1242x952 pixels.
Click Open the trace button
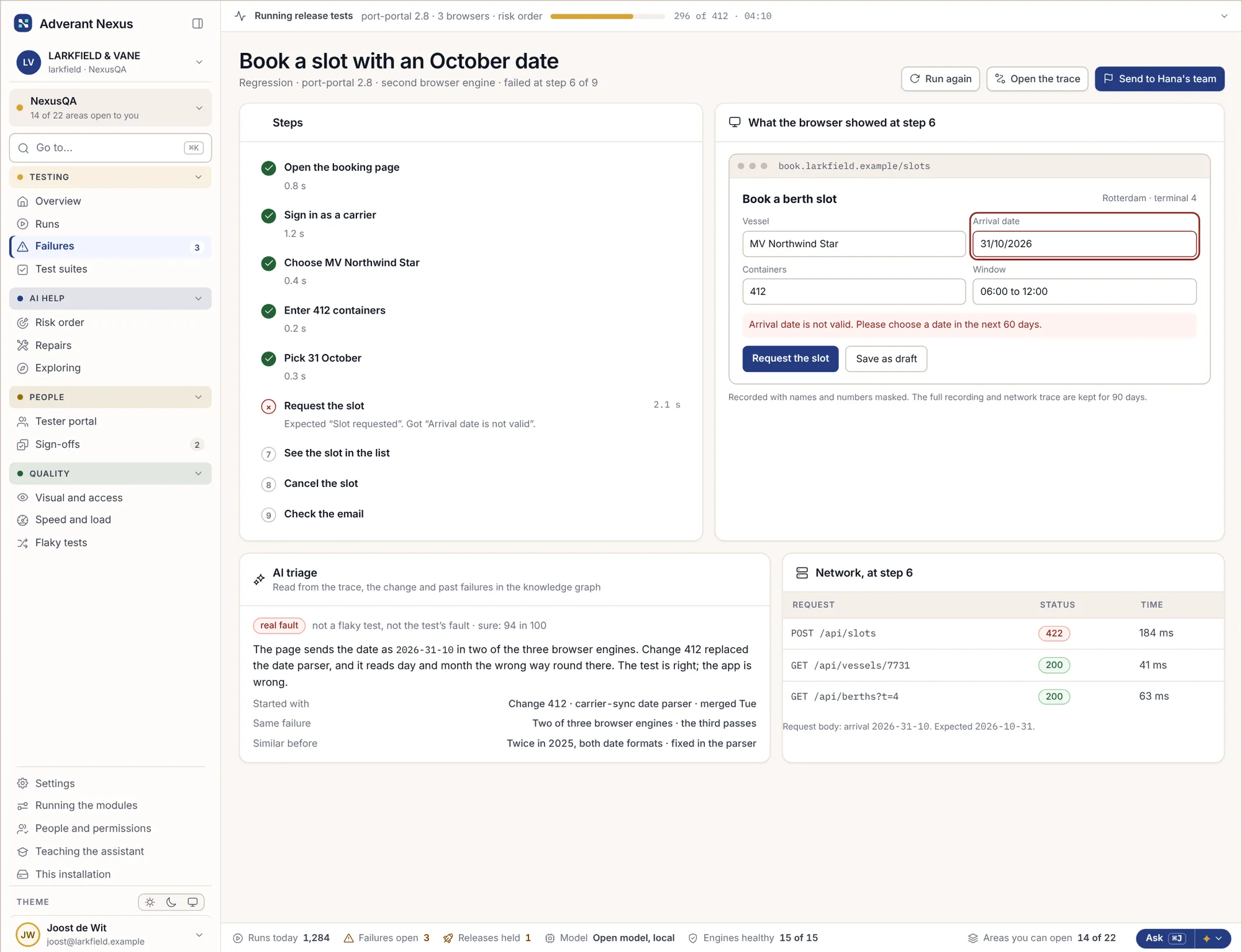point(1037,79)
